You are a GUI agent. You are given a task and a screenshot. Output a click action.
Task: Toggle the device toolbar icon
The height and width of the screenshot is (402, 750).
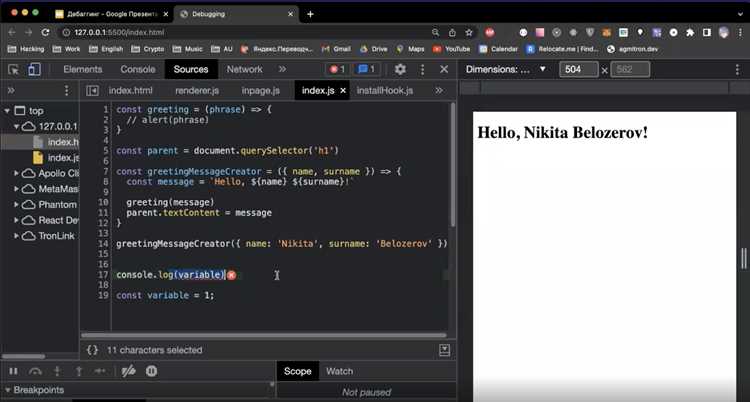pos(34,70)
